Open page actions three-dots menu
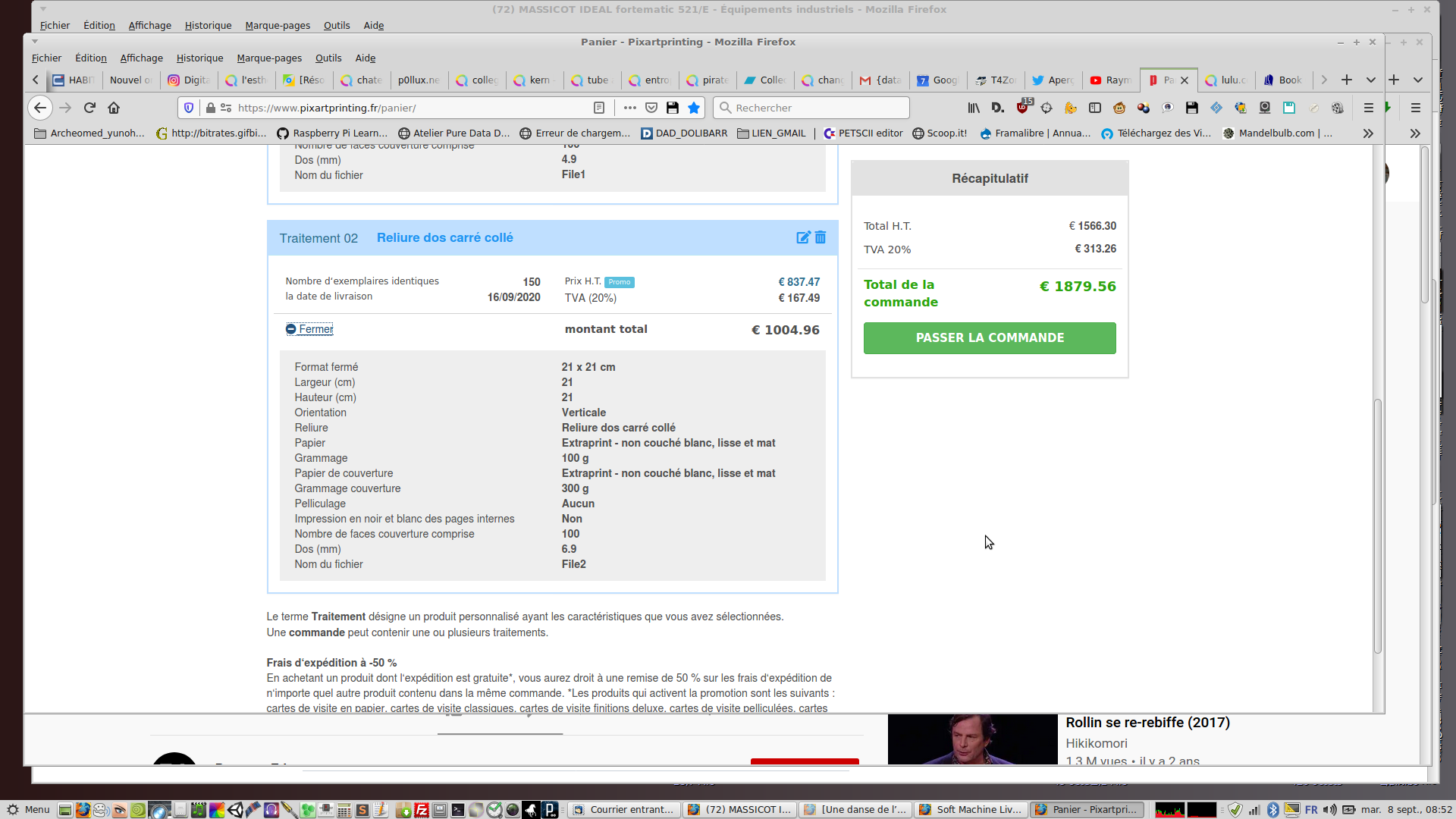Screen dimensions: 1456x819 [629, 108]
